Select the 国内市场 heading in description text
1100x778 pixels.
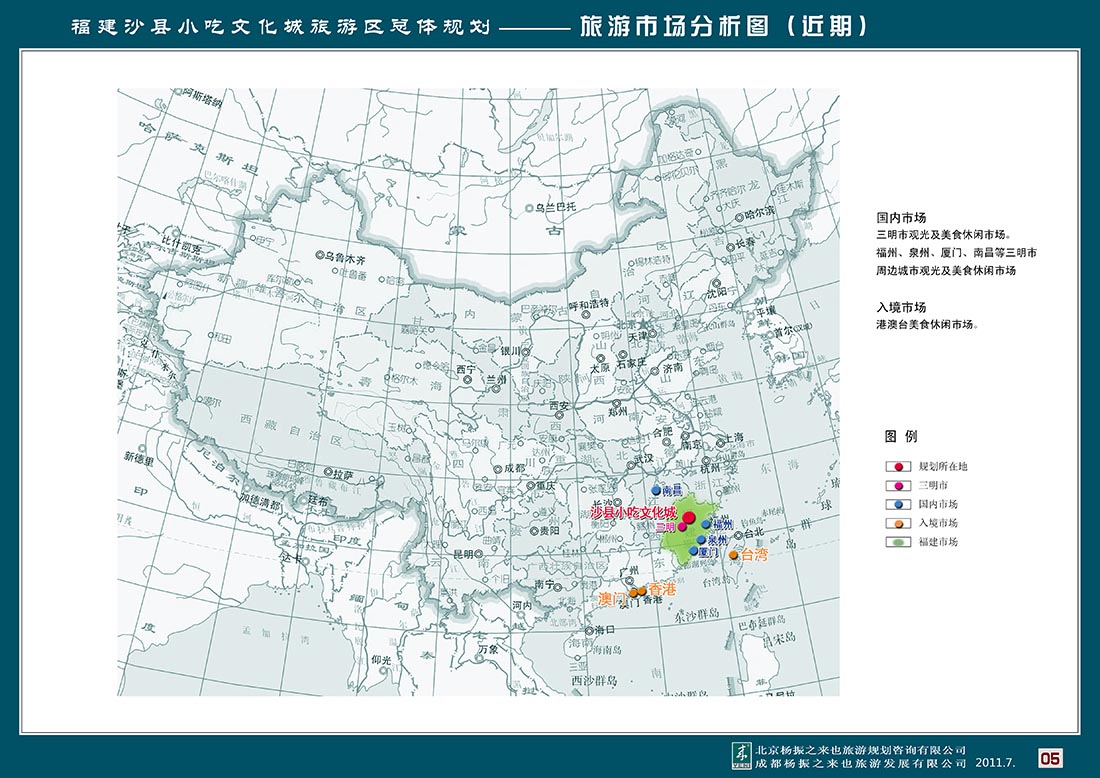point(901,217)
